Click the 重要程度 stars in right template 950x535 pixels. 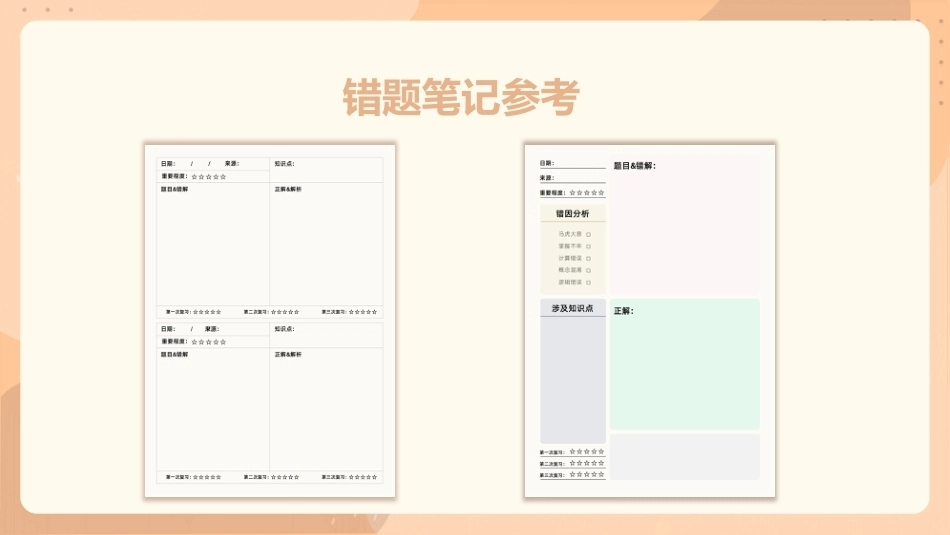point(586,193)
